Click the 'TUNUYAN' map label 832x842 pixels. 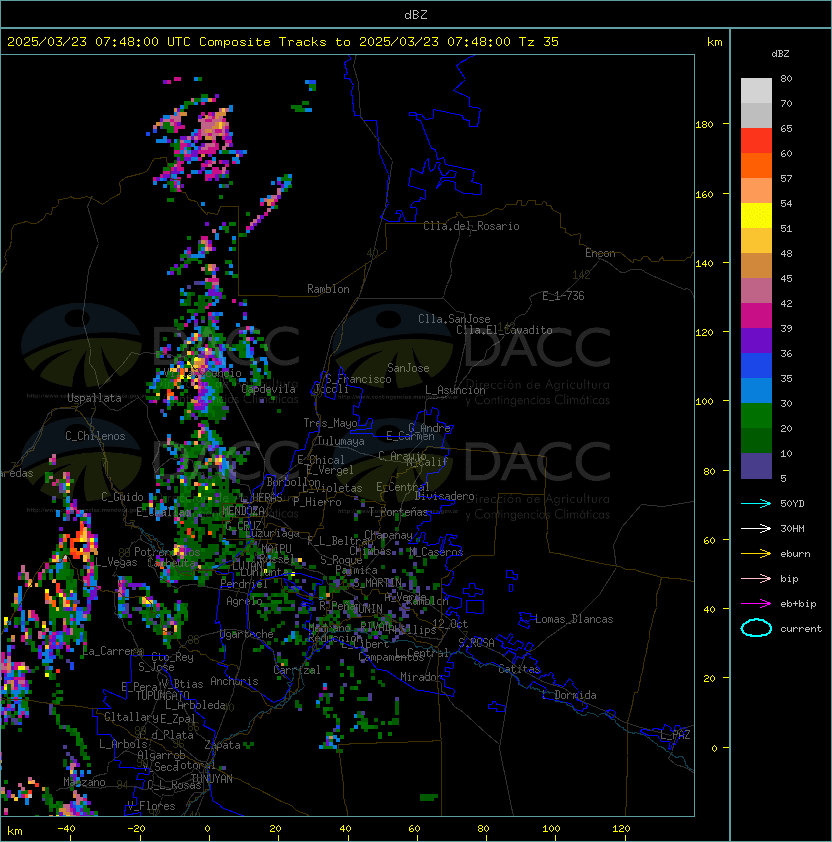pos(212,779)
